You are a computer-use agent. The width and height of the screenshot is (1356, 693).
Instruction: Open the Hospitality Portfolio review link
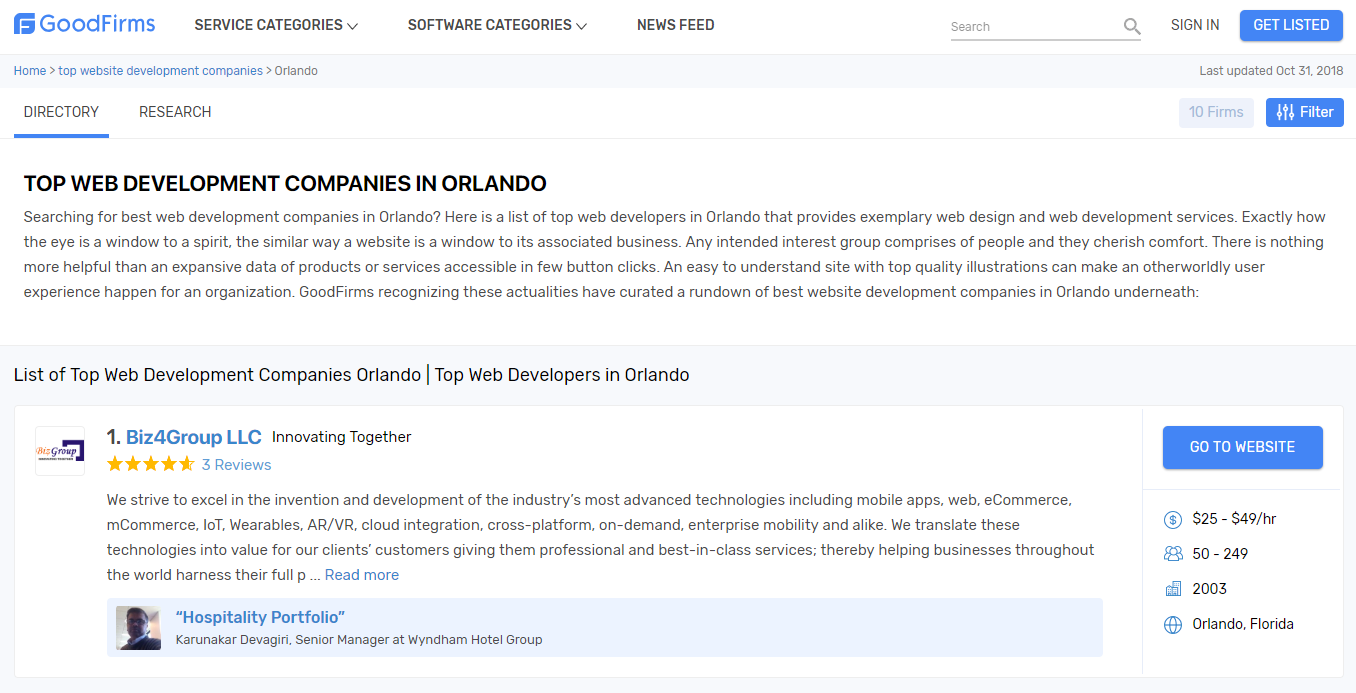coord(260,617)
